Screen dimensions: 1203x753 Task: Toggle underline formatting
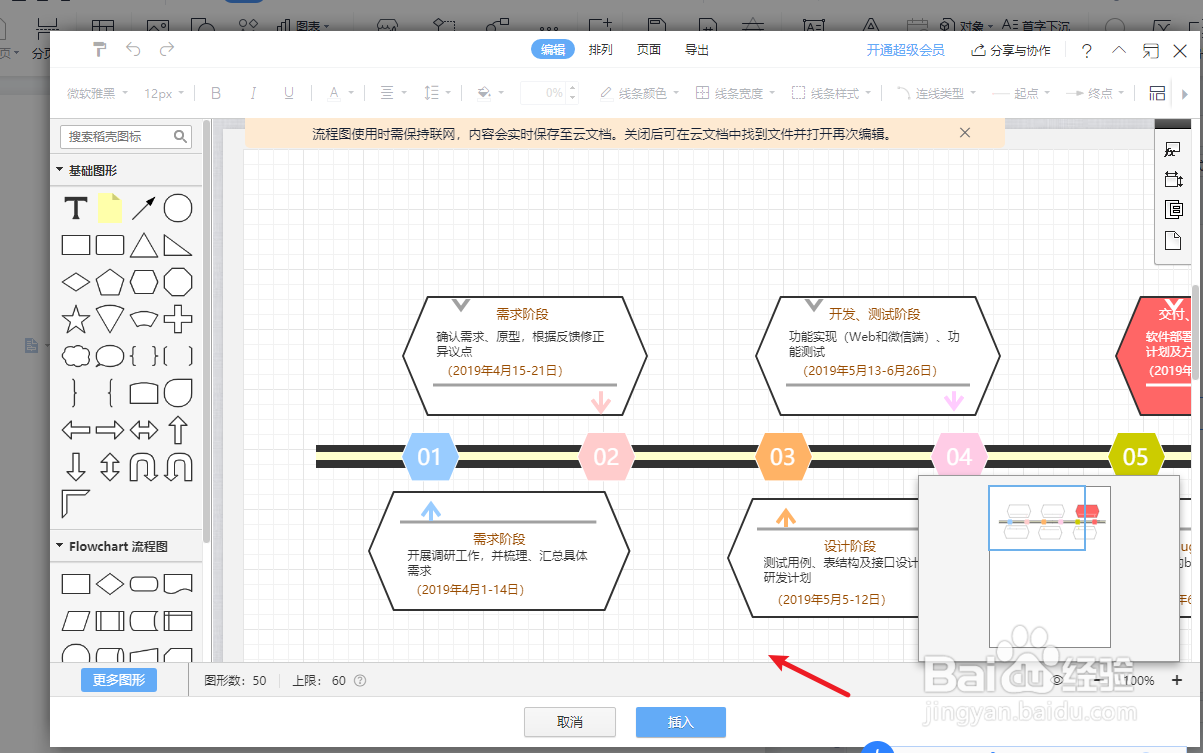pyautogui.click(x=288, y=93)
